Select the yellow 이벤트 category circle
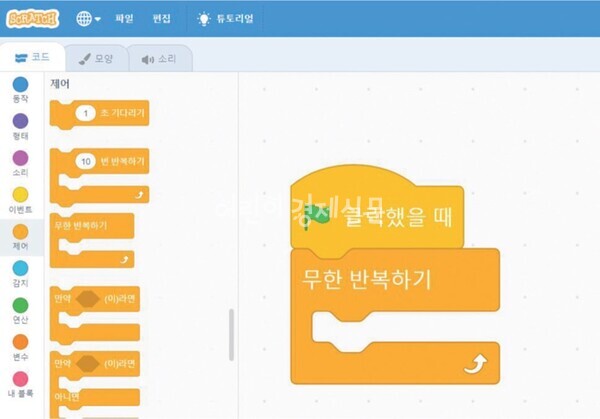 pos(20,194)
